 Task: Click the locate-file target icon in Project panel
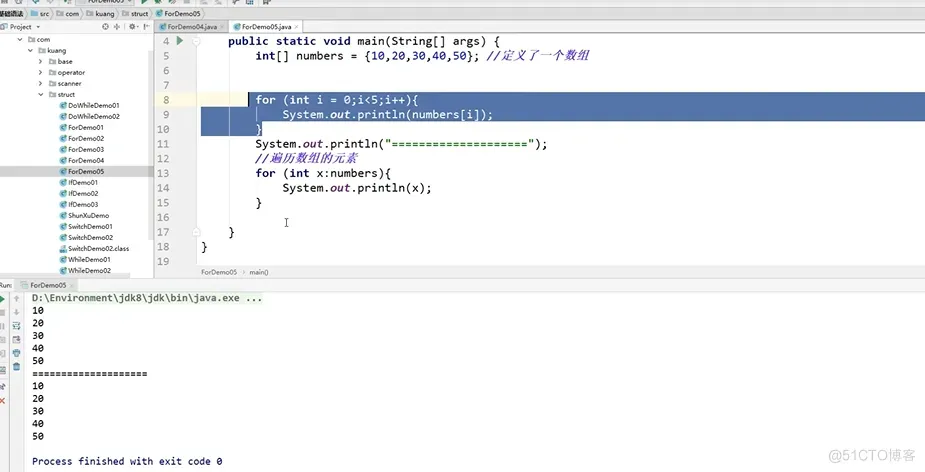pyautogui.click(x=106, y=27)
